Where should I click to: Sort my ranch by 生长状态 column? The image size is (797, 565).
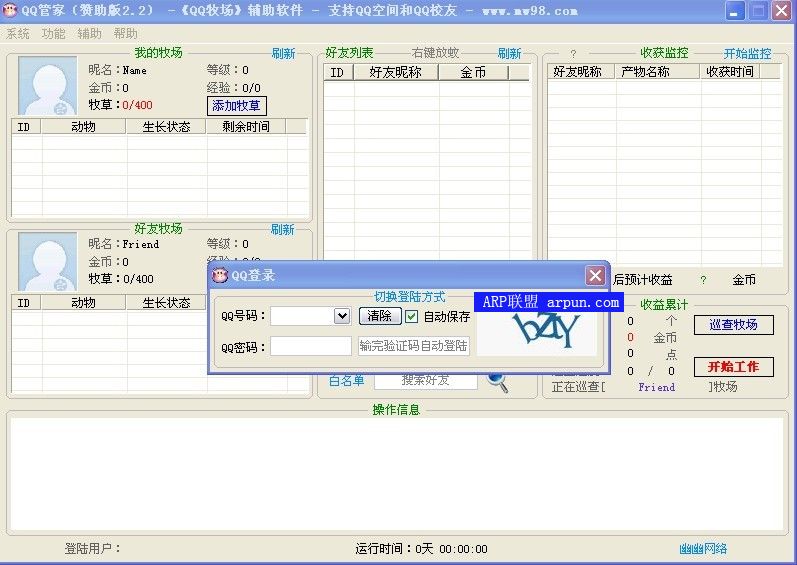tap(166, 127)
